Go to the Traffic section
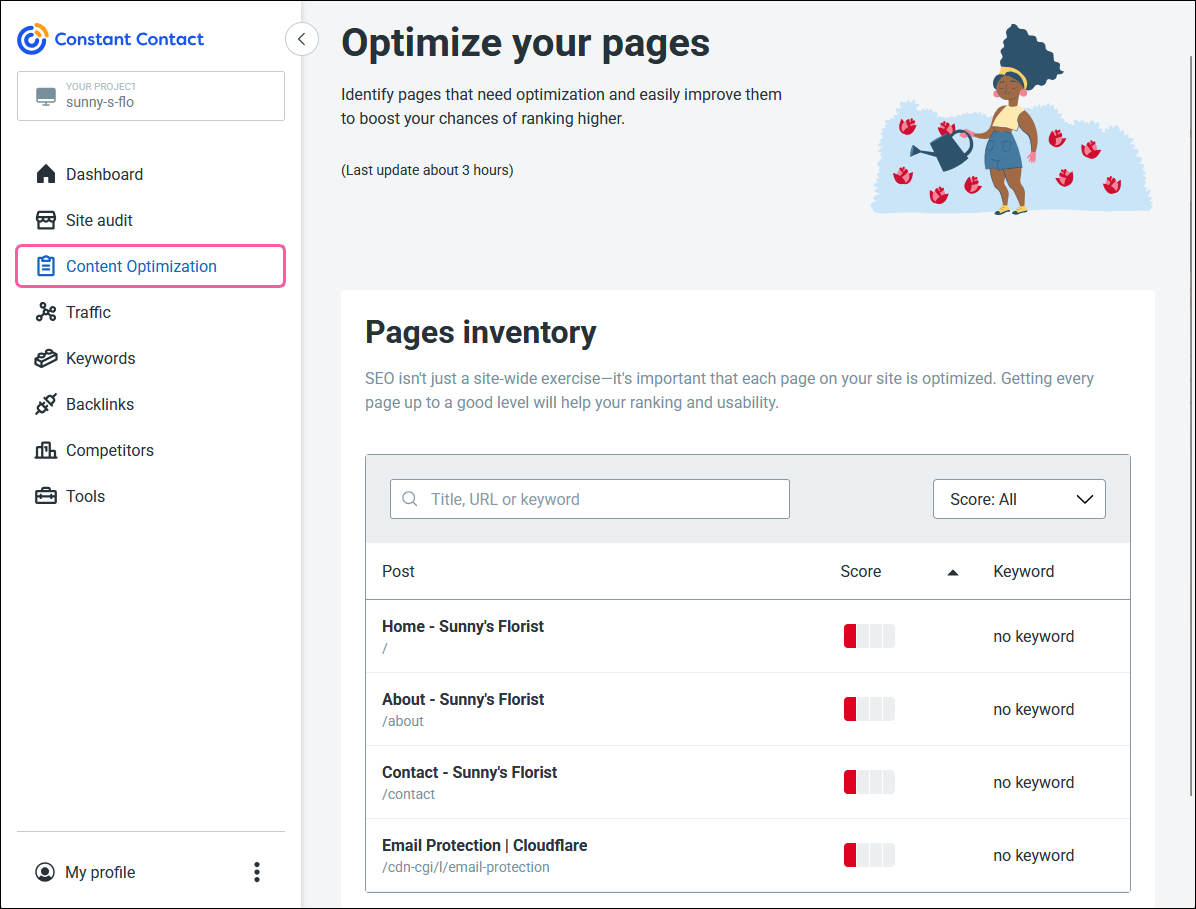1196x909 pixels. [x=150, y=312]
